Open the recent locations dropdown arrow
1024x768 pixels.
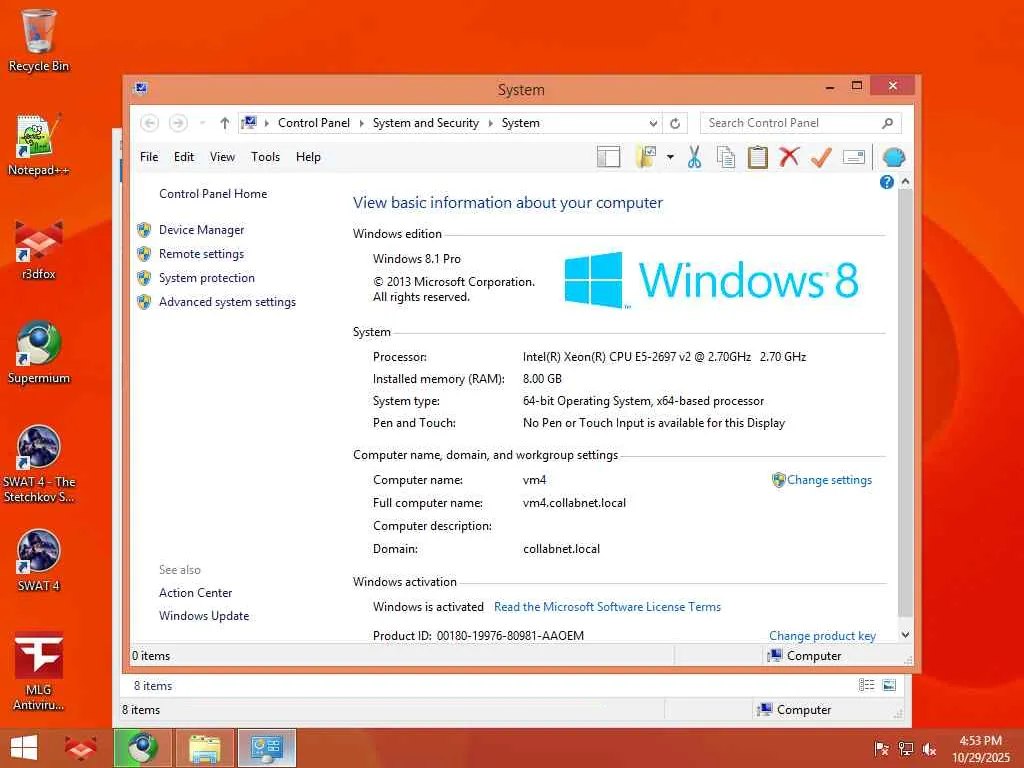pyautogui.click(x=202, y=123)
